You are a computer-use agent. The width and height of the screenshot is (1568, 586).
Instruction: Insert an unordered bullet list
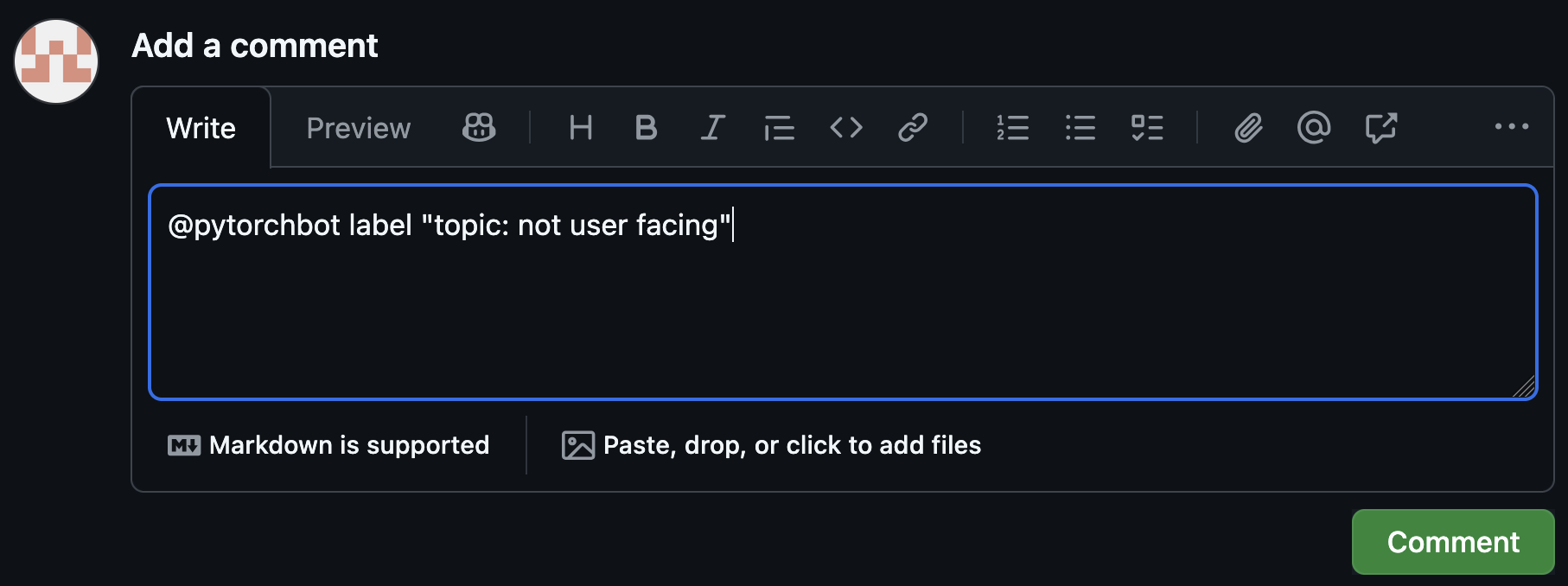pos(1080,128)
